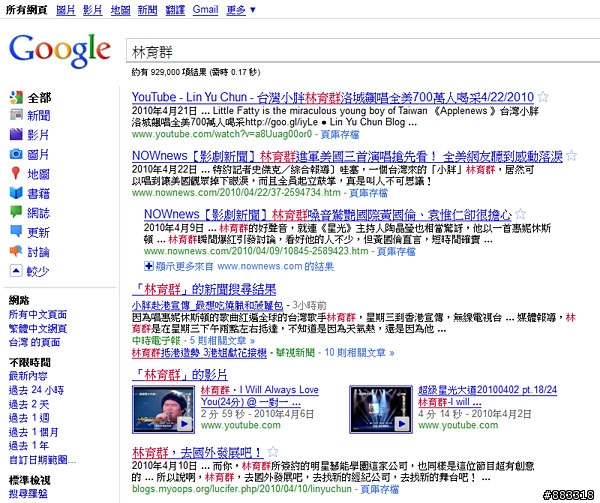The image size is (600, 503).
Task: Select the 更新 updates icon
Action: pos(16,232)
